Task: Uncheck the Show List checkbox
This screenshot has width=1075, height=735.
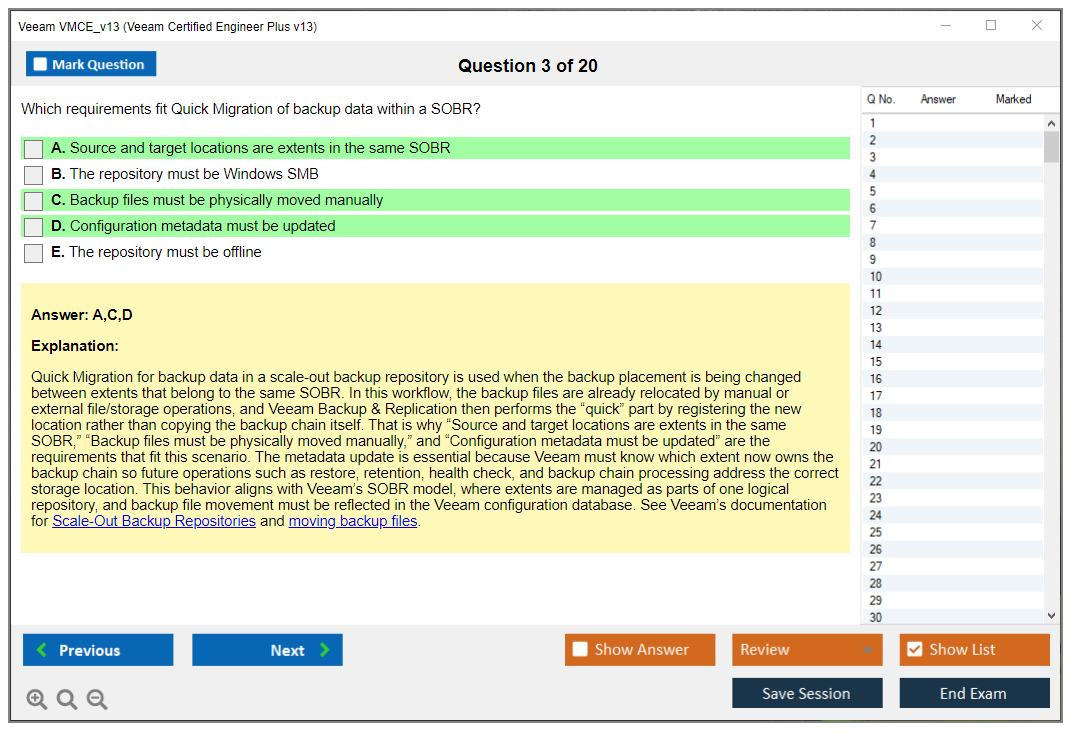Action: [915, 649]
